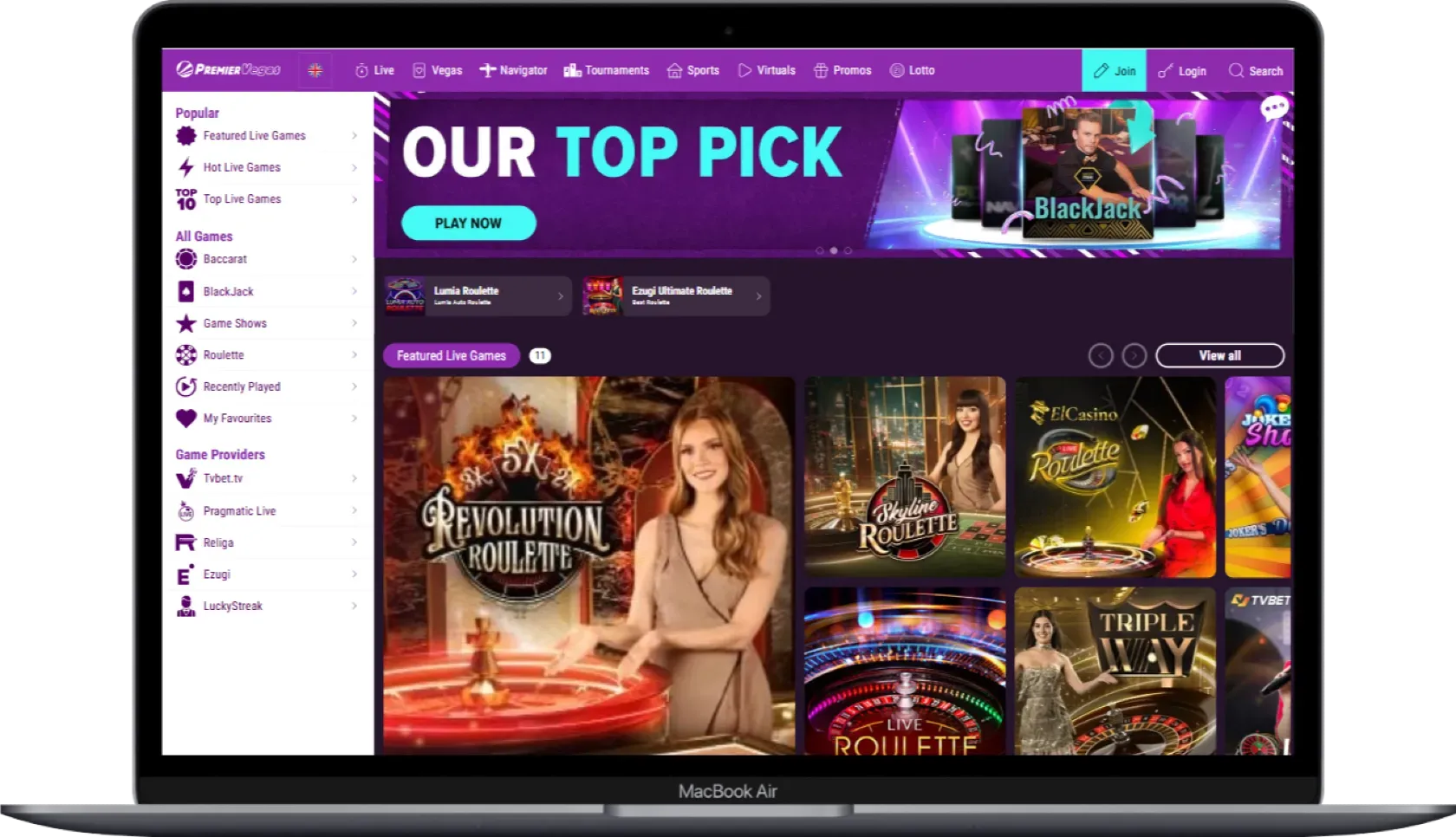Click the Premier Vegas logo
This screenshot has height=837, width=1456.
pyautogui.click(x=228, y=70)
